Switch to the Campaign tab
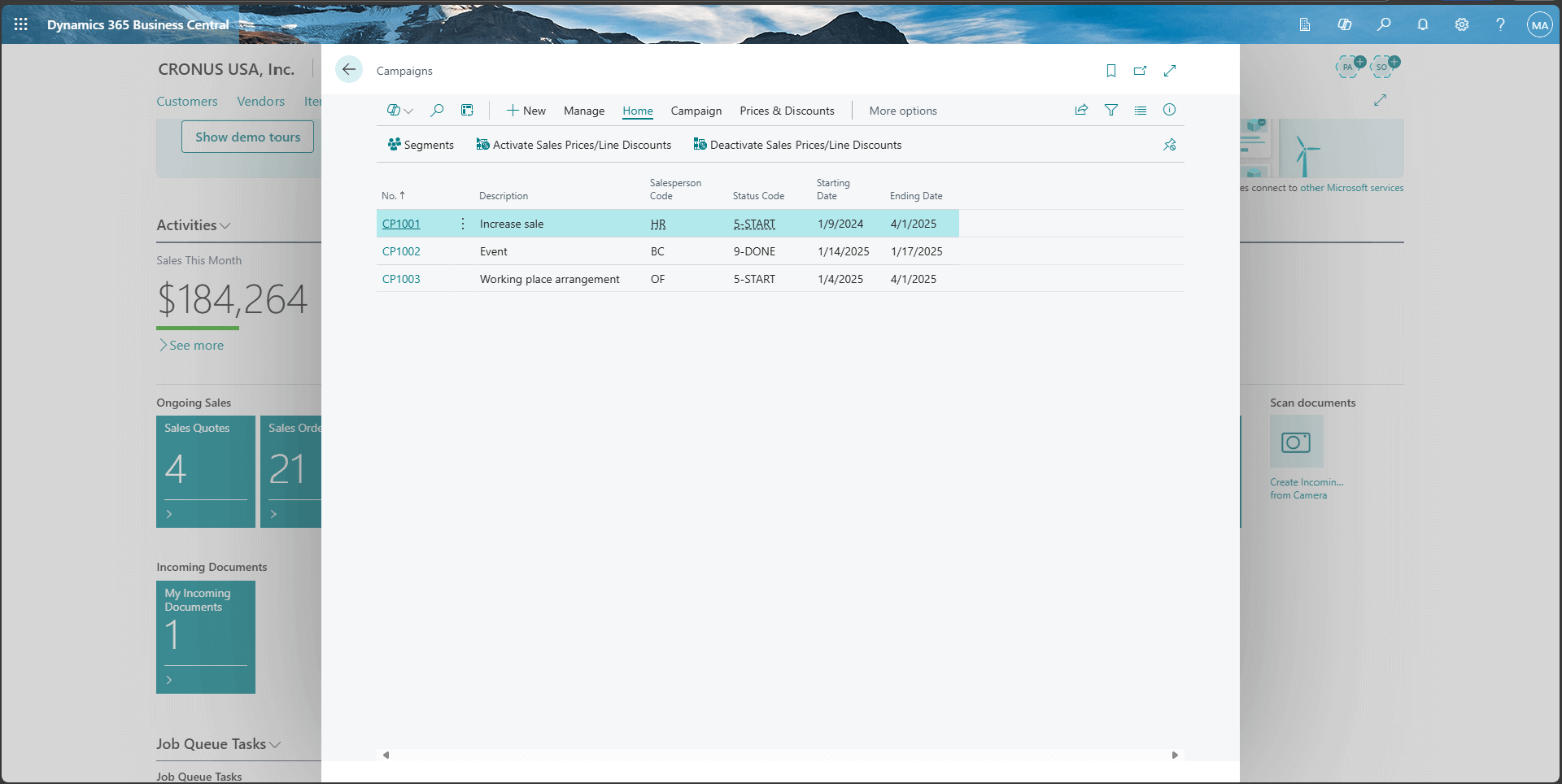1562x784 pixels. (696, 111)
